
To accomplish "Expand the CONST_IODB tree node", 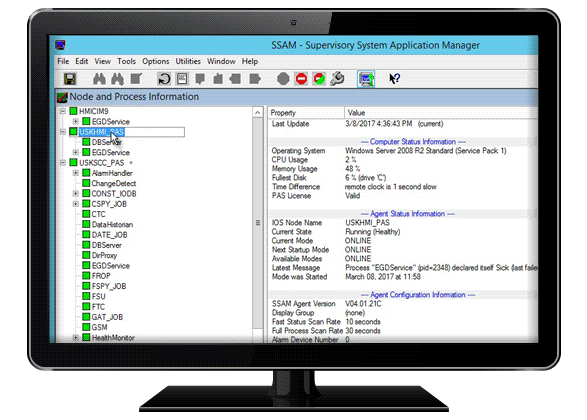I will [x=76, y=194].
